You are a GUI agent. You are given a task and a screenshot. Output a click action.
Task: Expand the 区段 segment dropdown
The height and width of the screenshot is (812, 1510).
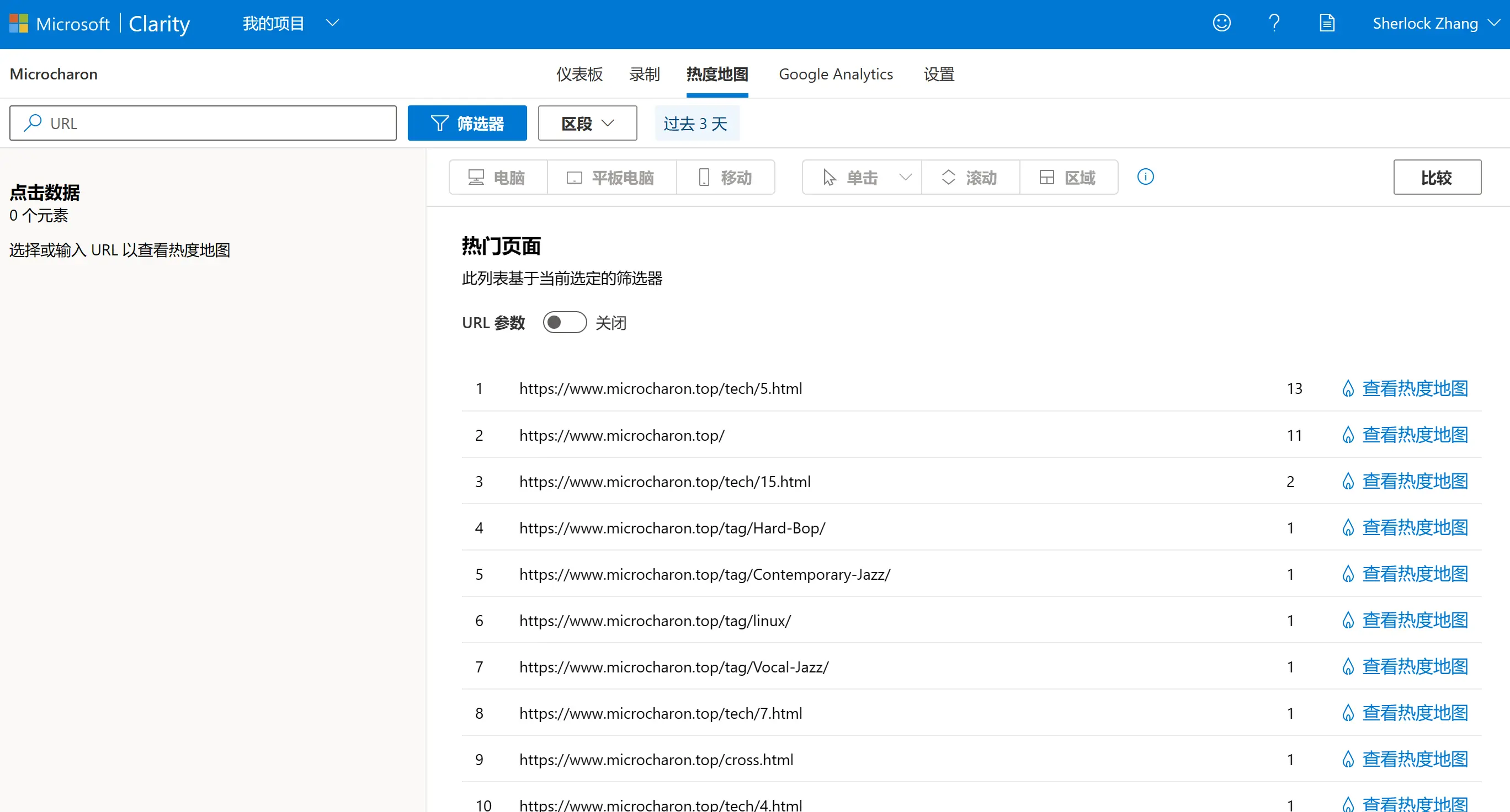588,123
